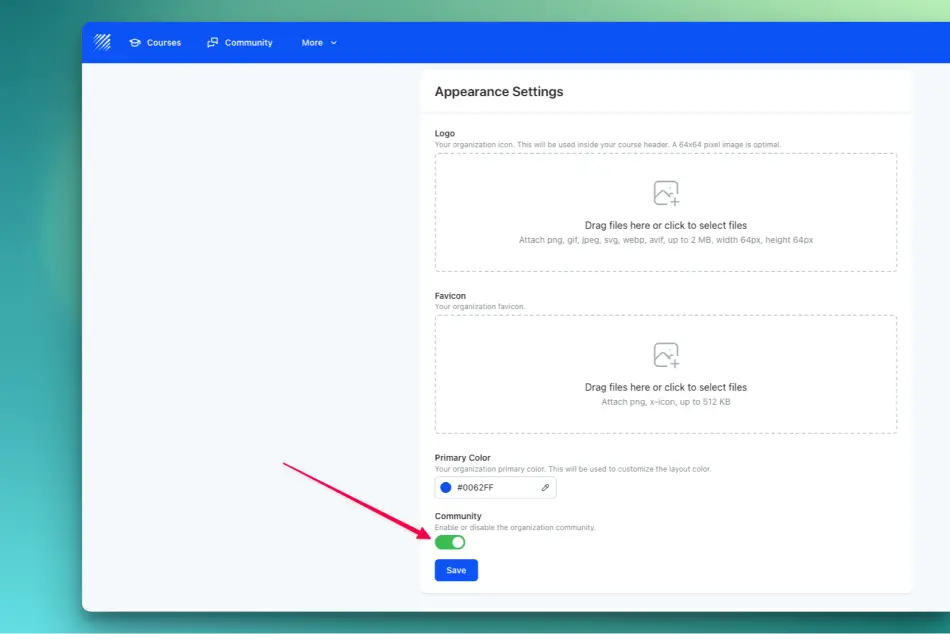Click the Community setting label above toggle
Image resolution: width=950 pixels, height=634 pixels.
click(x=458, y=516)
